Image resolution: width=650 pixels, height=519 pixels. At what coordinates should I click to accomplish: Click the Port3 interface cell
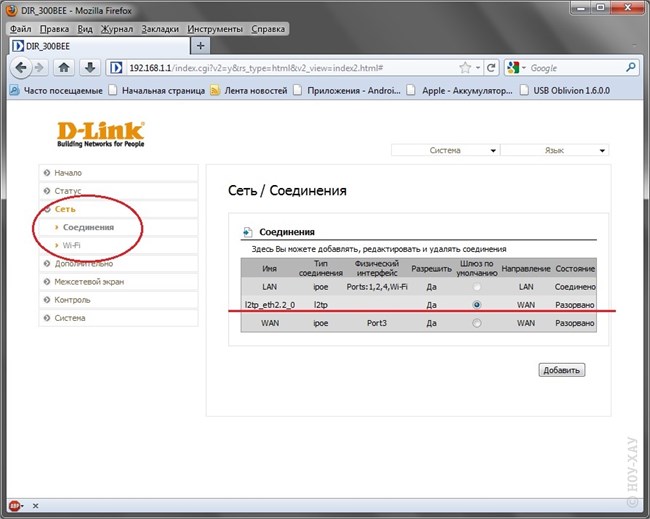pos(377,323)
